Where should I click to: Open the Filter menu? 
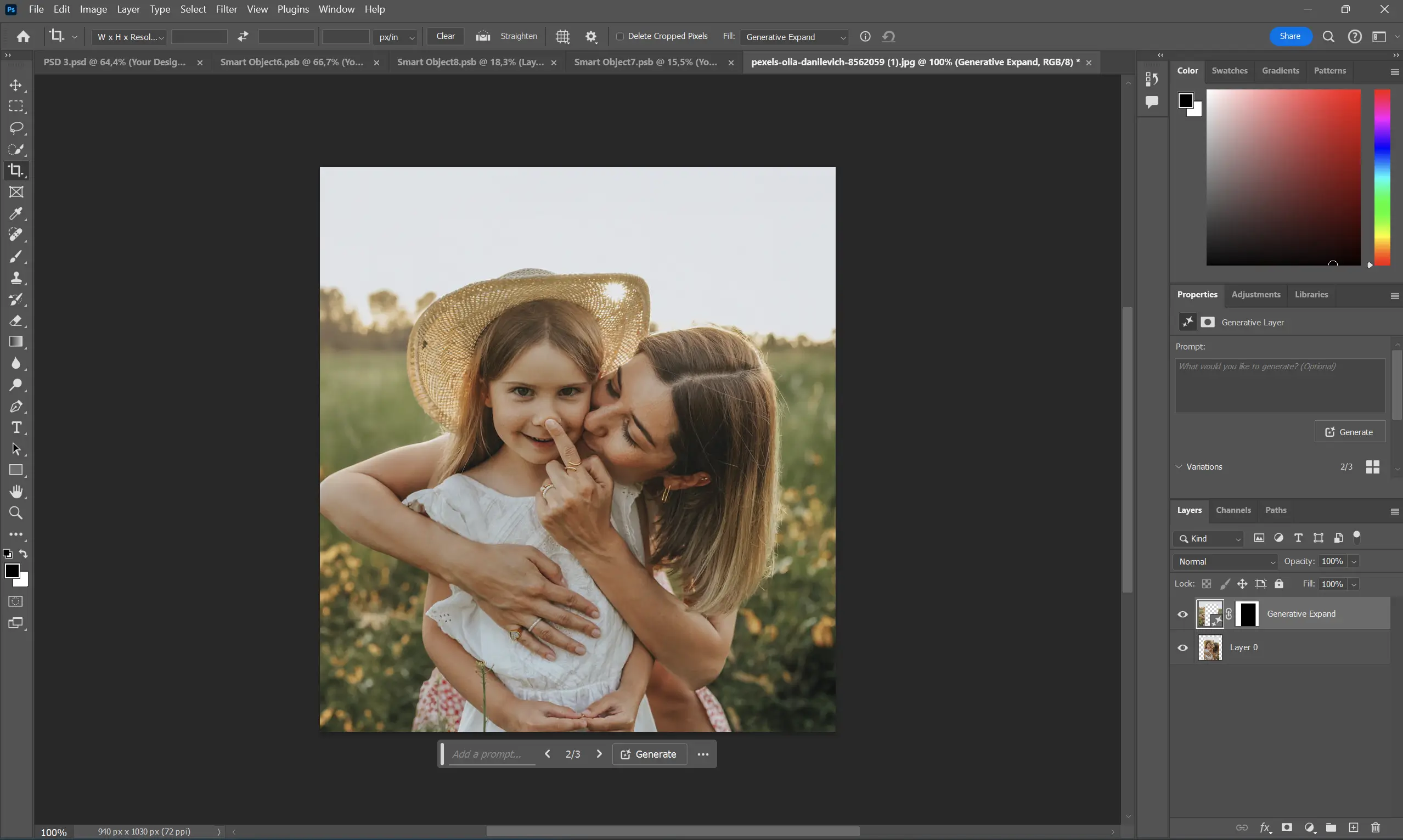[x=227, y=9]
